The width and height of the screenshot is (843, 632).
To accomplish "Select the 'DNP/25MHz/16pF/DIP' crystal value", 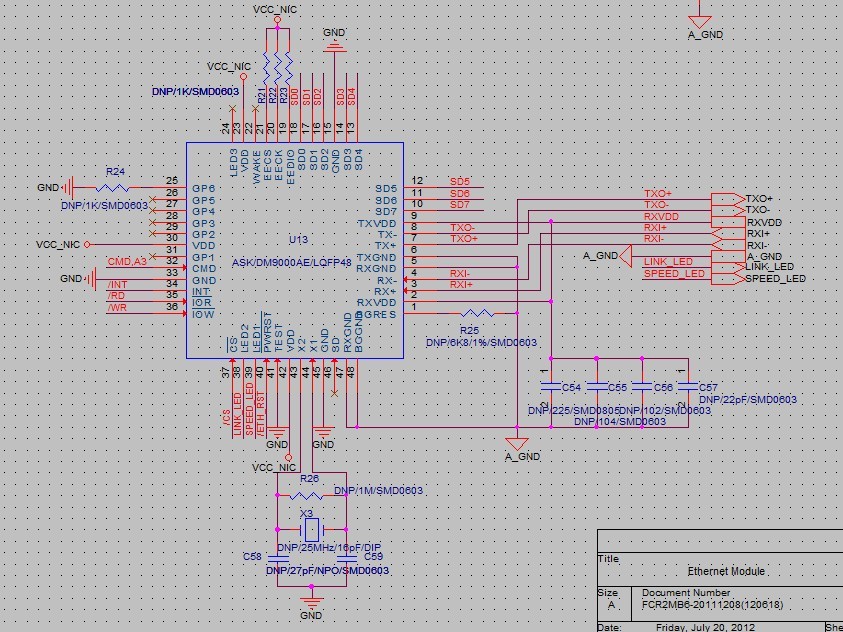I will coord(329,548).
